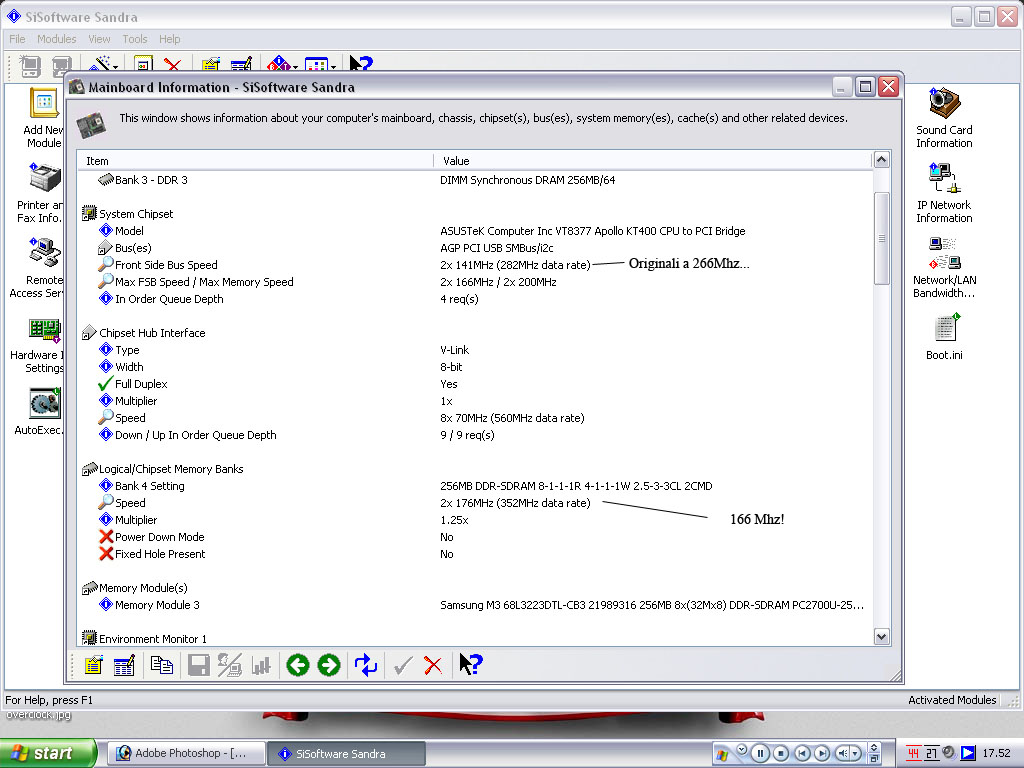Open the View menu
1024x768 pixels.
coord(99,39)
